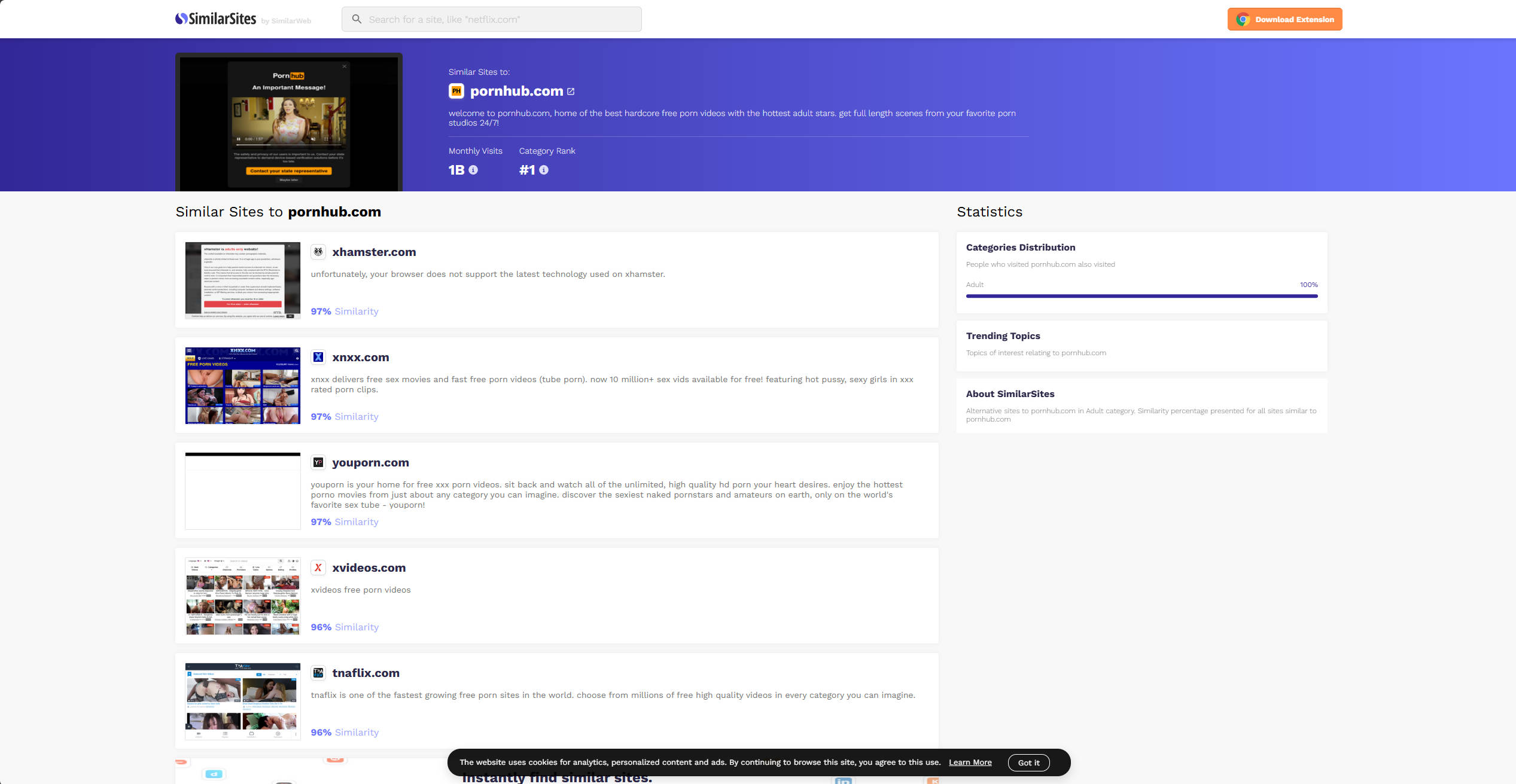Viewport: 1516px width, 784px height.
Task: Open the Learn More cookie link
Action: (x=970, y=762)
